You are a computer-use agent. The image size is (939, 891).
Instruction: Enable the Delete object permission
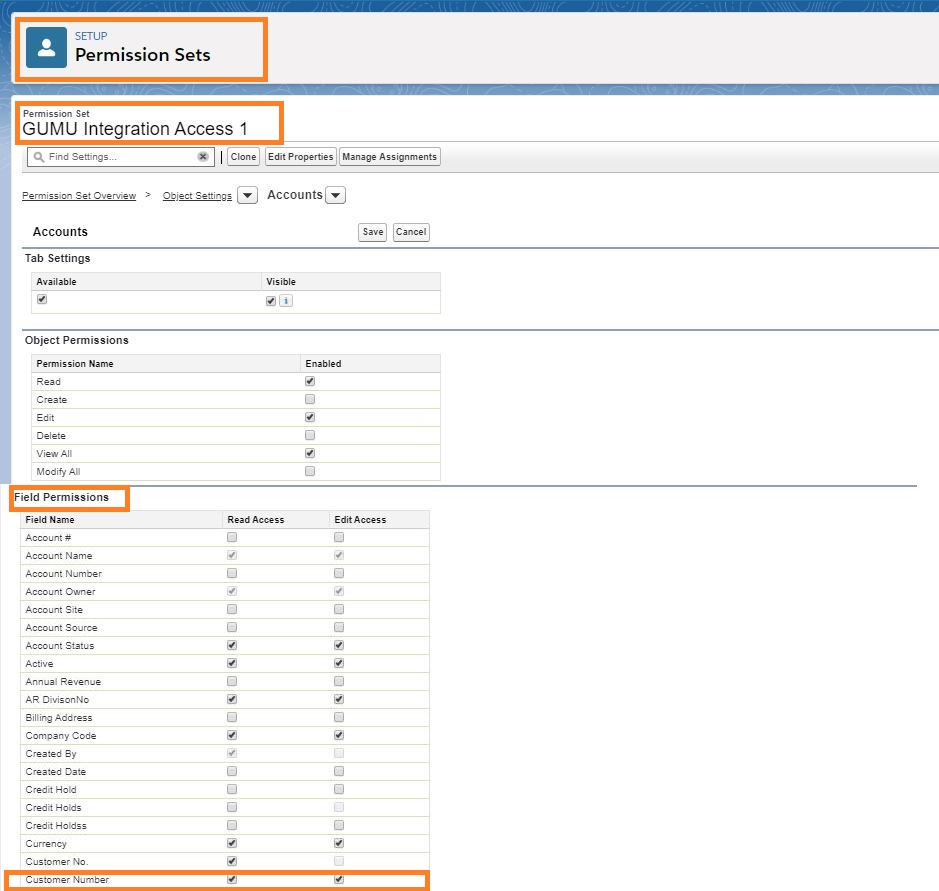310,435
